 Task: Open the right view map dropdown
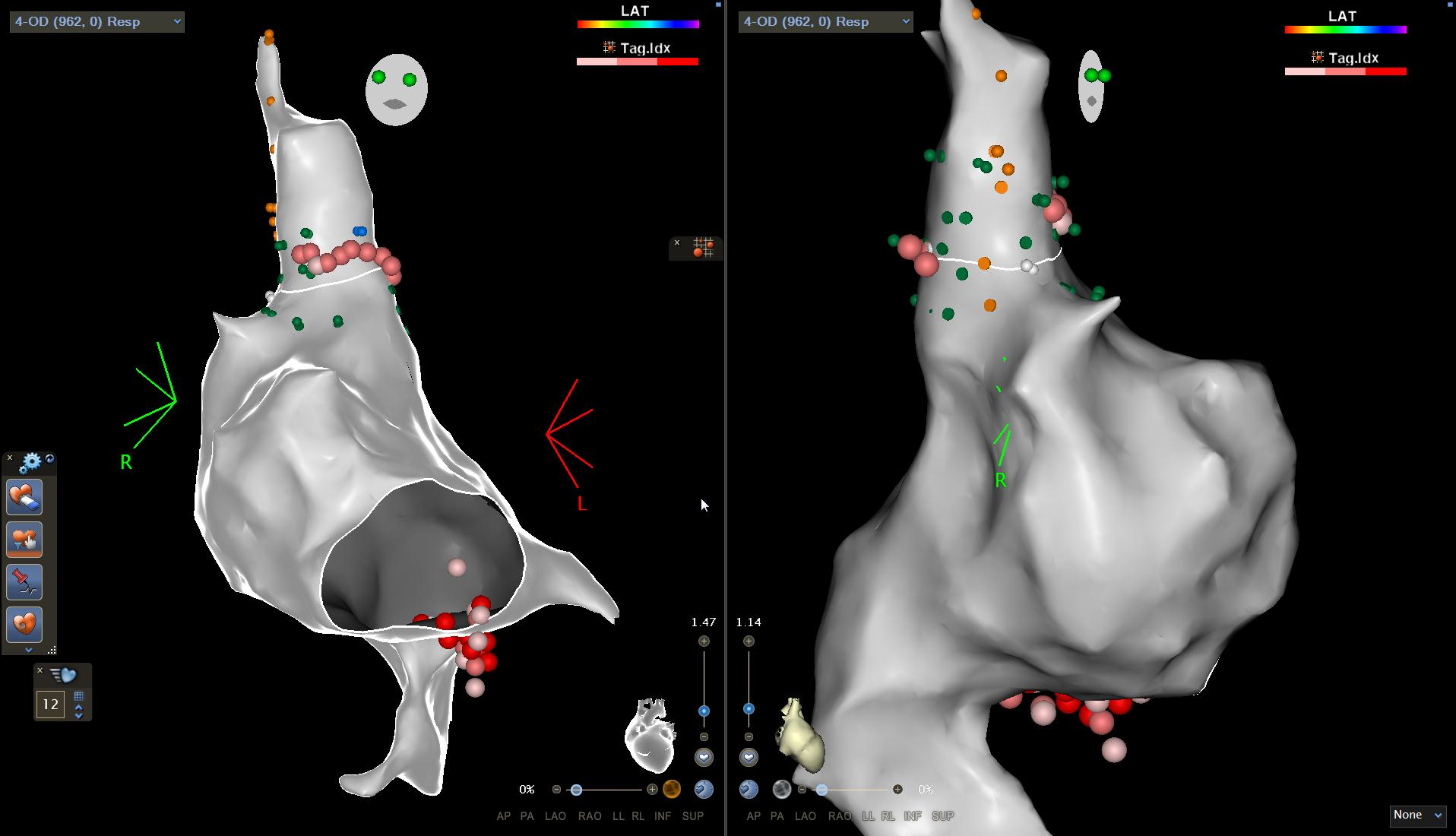(x=825, y=21)
